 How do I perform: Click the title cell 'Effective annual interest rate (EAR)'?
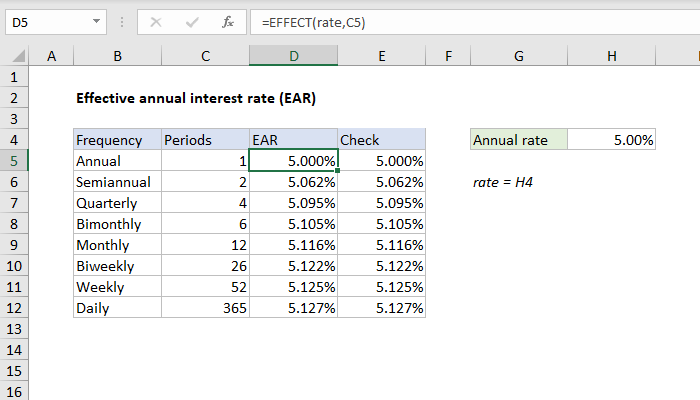[x=196, y=98]
